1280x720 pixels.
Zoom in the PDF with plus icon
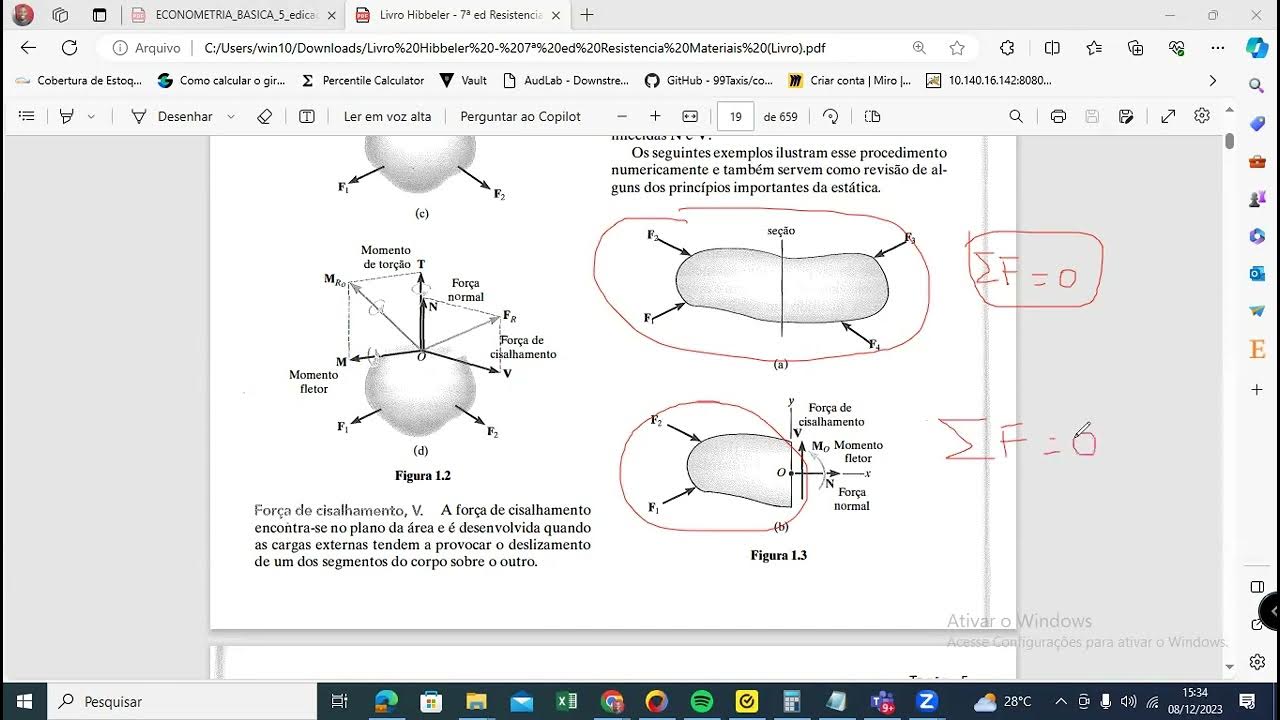(x=655, y=116)
